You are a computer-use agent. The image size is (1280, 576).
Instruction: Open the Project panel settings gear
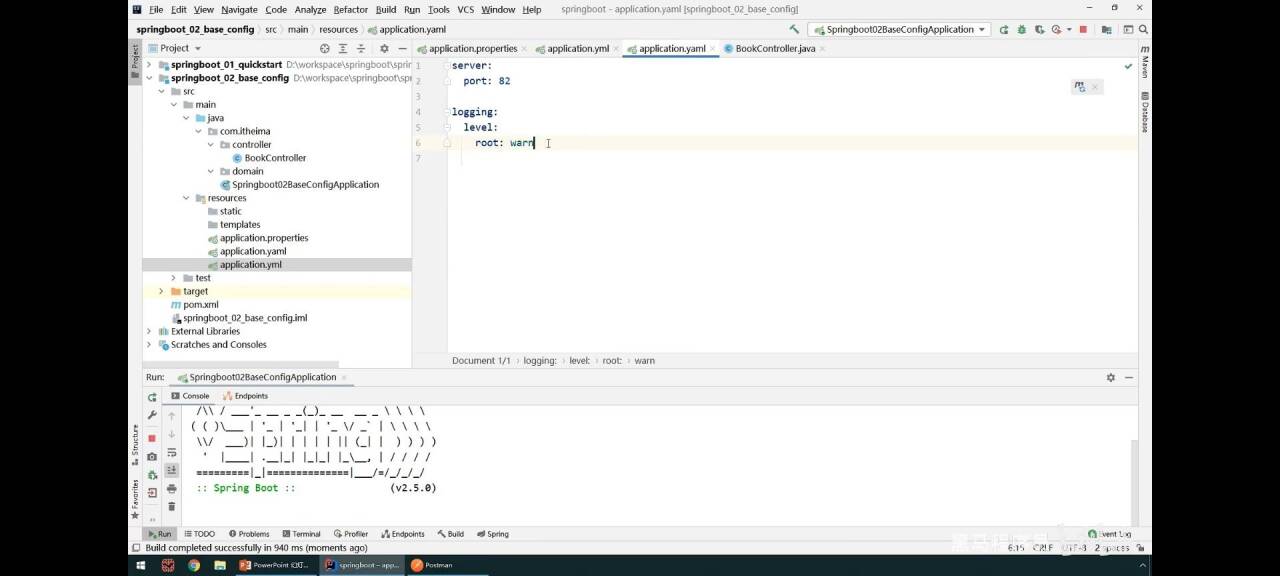point(384,48)
